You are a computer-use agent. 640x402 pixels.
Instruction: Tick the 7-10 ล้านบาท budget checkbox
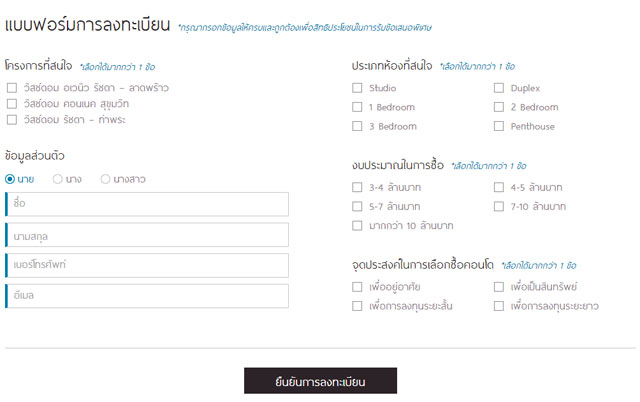[499, 206]
